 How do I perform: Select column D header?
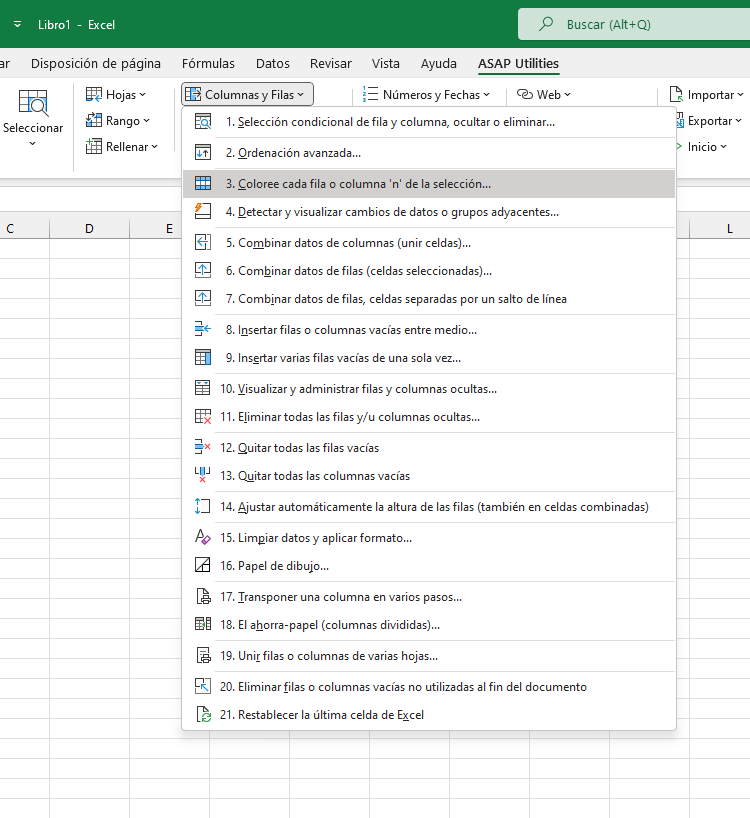point(89,228)
